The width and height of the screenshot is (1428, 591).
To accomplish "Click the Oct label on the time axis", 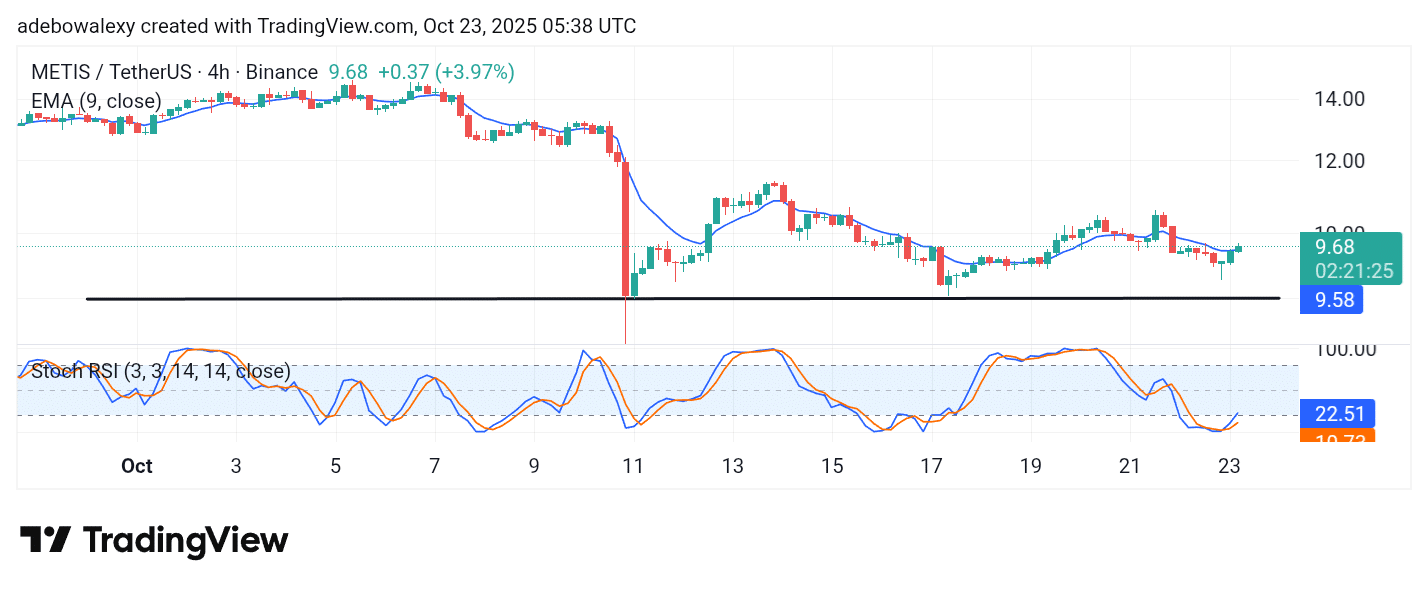I will pos(136,466).
